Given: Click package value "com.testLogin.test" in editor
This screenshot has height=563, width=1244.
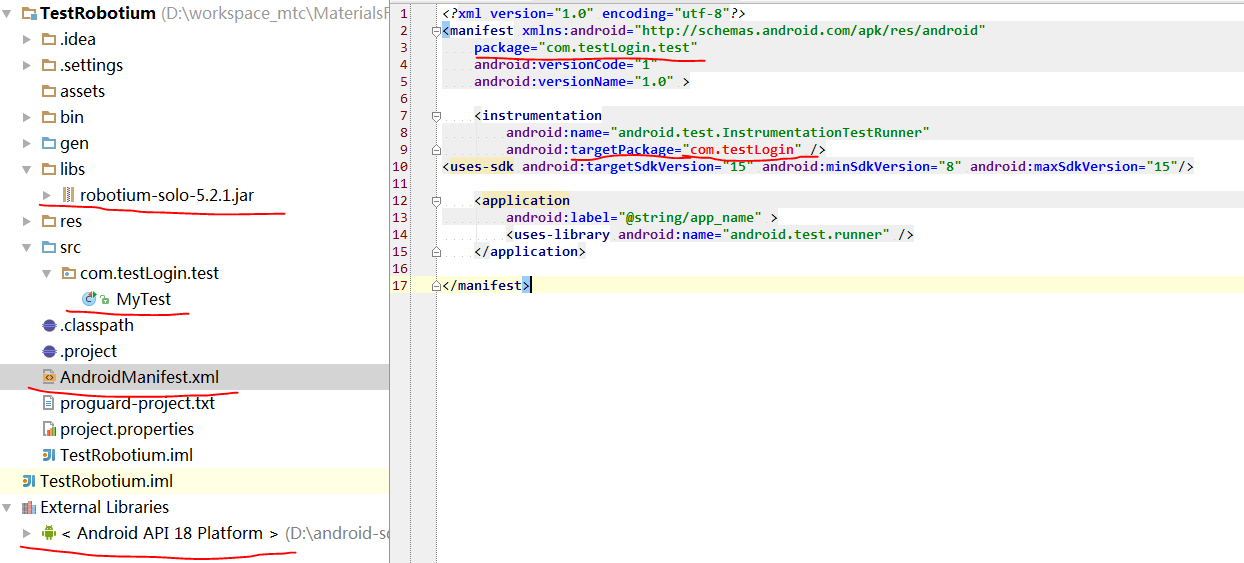Looking at the screenshot, I should pos(617,48).
